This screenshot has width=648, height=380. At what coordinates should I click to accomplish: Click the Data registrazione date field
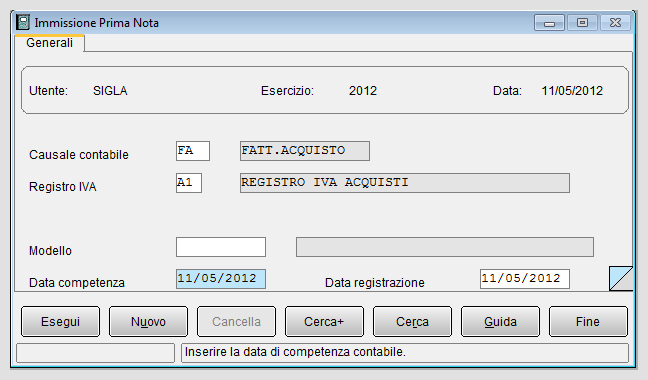click(525, 279)
